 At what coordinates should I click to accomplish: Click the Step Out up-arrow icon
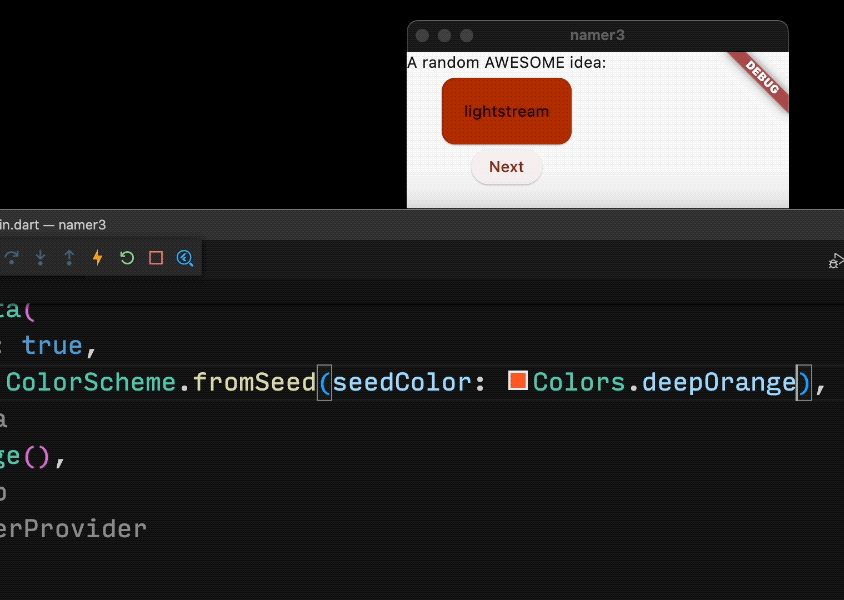tap(69, 258)
